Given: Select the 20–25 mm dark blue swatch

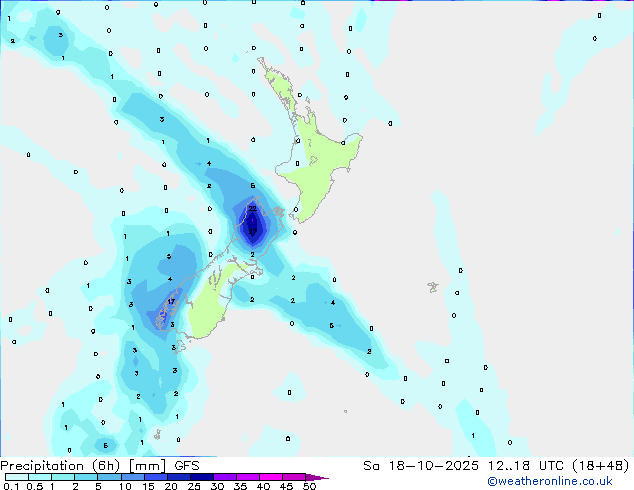Looking at the screenshot, I should point(178,477).
